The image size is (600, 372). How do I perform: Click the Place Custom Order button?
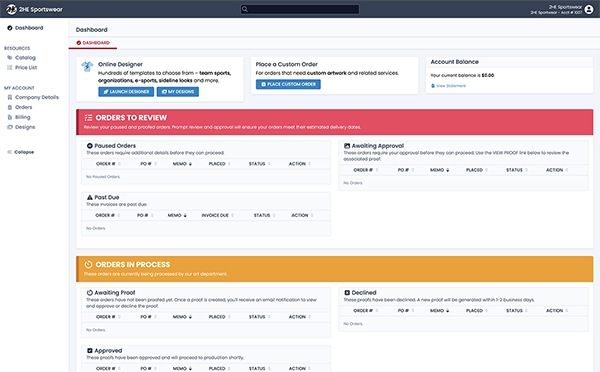(288, 84)
